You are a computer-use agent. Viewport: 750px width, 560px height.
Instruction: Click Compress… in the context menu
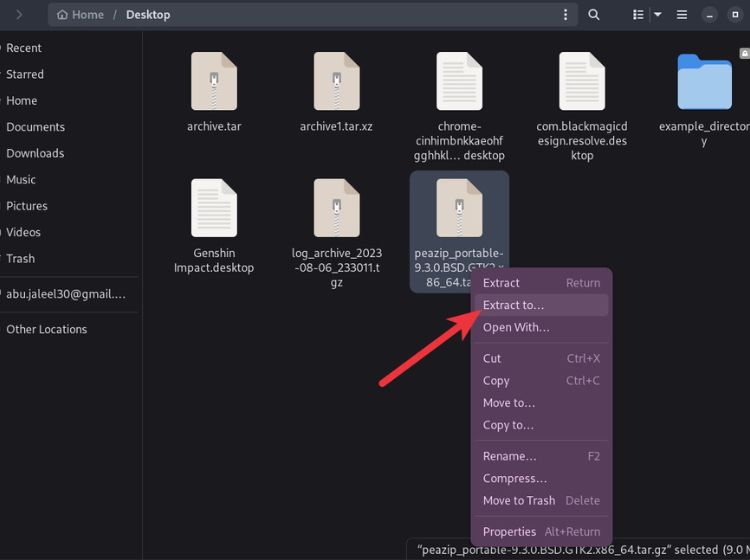coord(515,479)
